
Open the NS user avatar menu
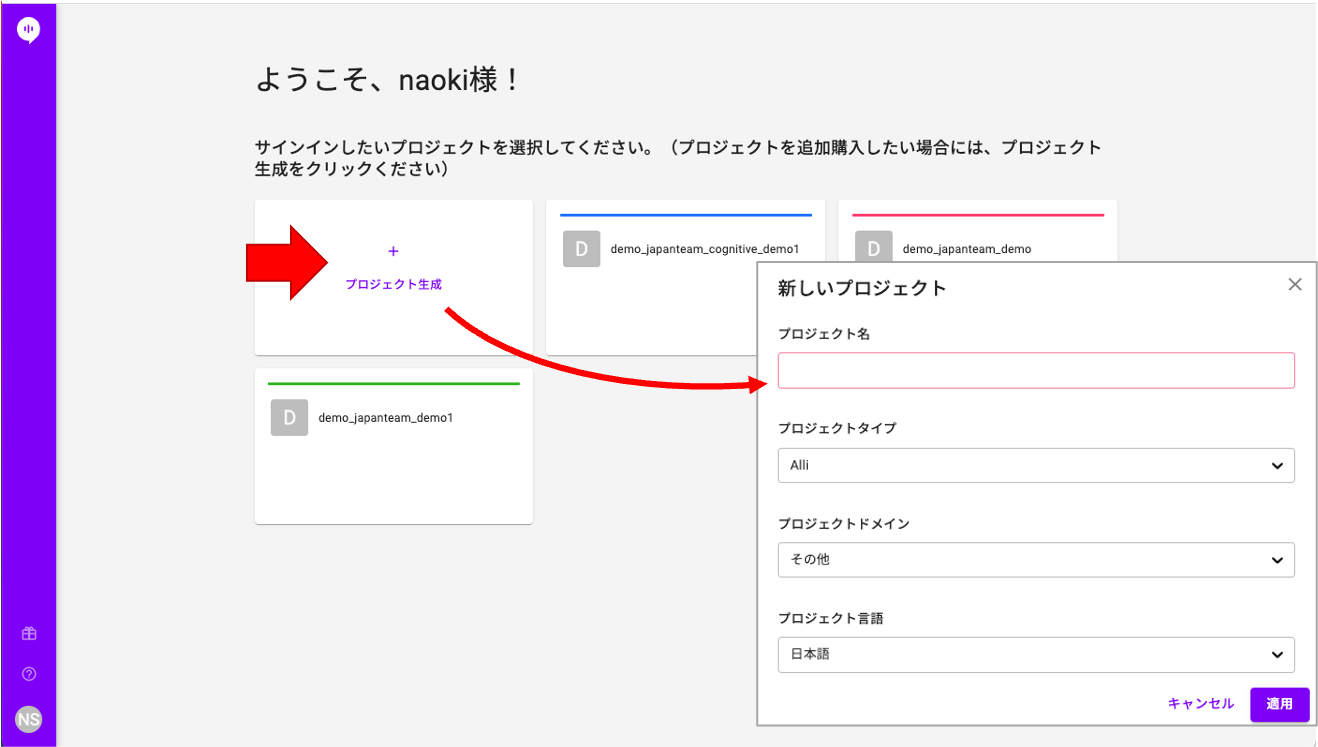pyautogui.click(x=29, y=718)
